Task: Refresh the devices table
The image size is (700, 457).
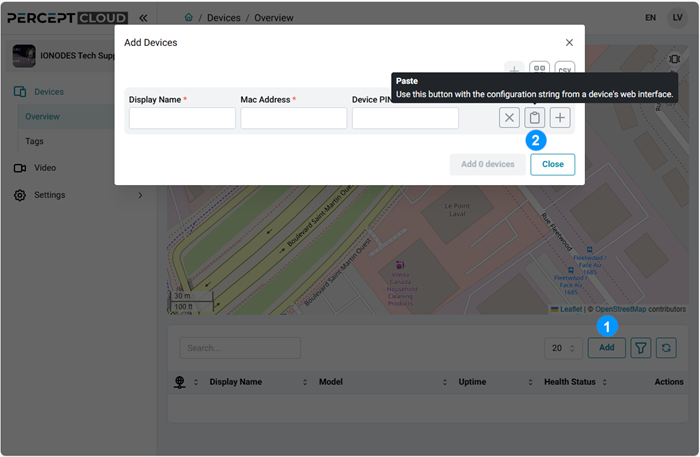Action: pyautogui.click(x=667, y=348)
